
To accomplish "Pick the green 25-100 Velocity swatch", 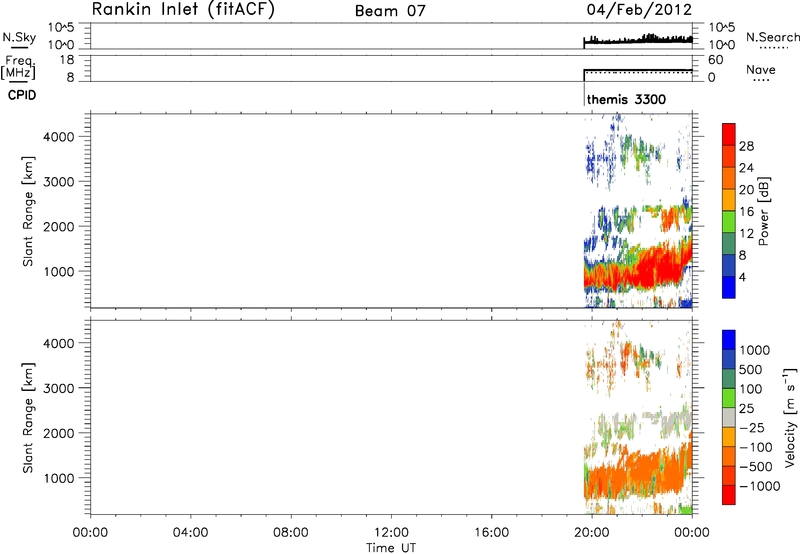I will tap(729, 398).
